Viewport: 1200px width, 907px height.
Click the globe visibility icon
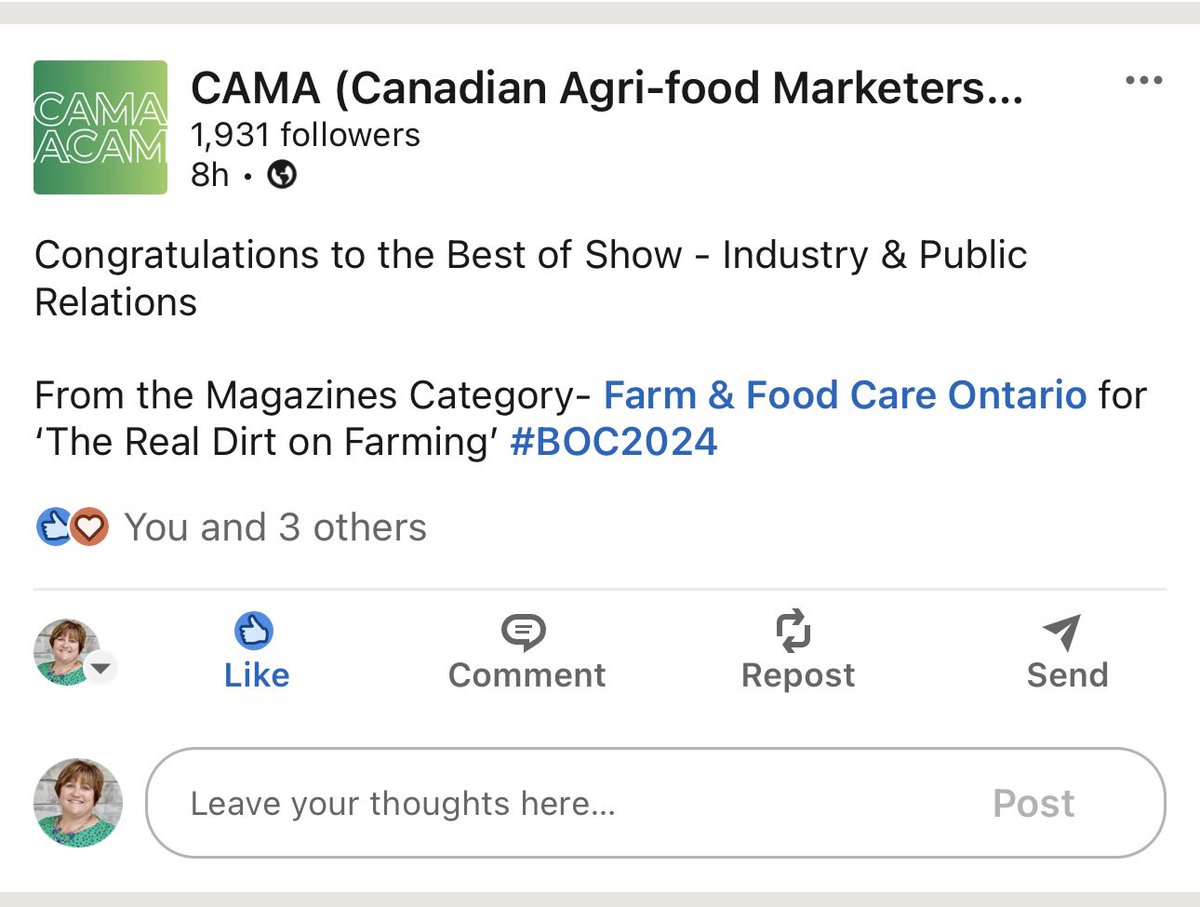tap(283, 176)
